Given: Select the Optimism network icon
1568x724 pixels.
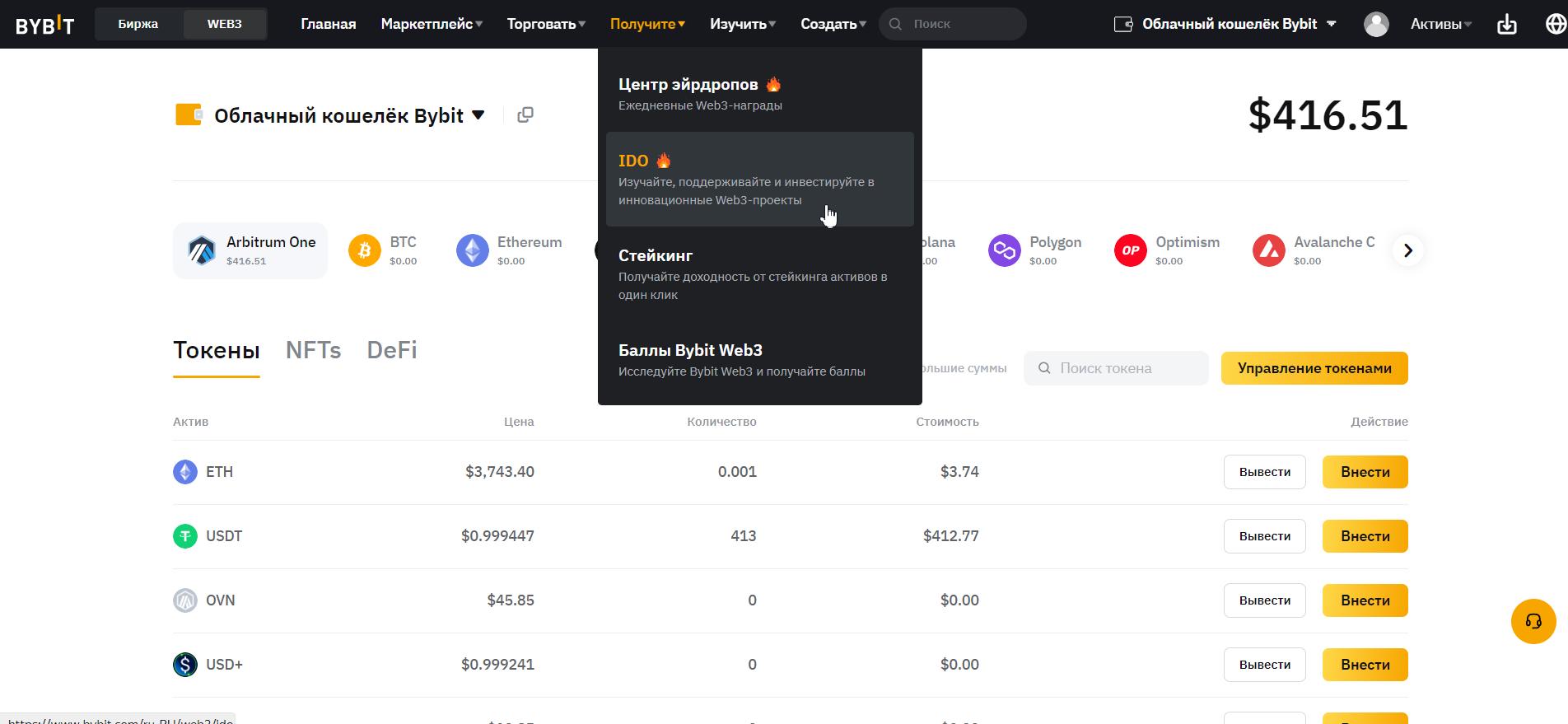Looking at the screenshot, I should 1131,250.
